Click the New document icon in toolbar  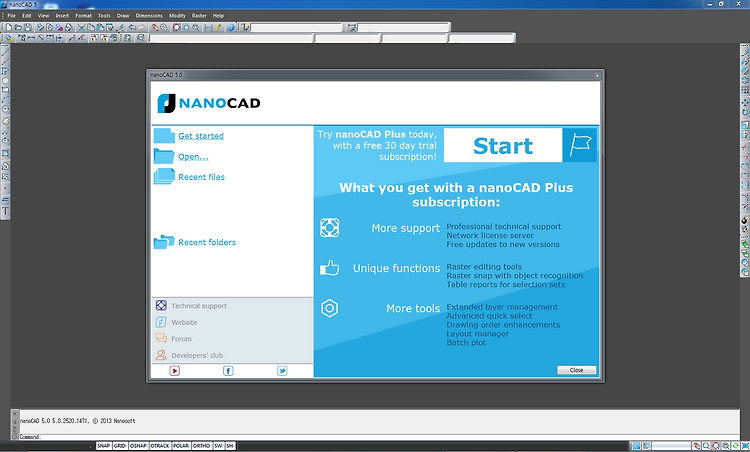click(9, 28)
